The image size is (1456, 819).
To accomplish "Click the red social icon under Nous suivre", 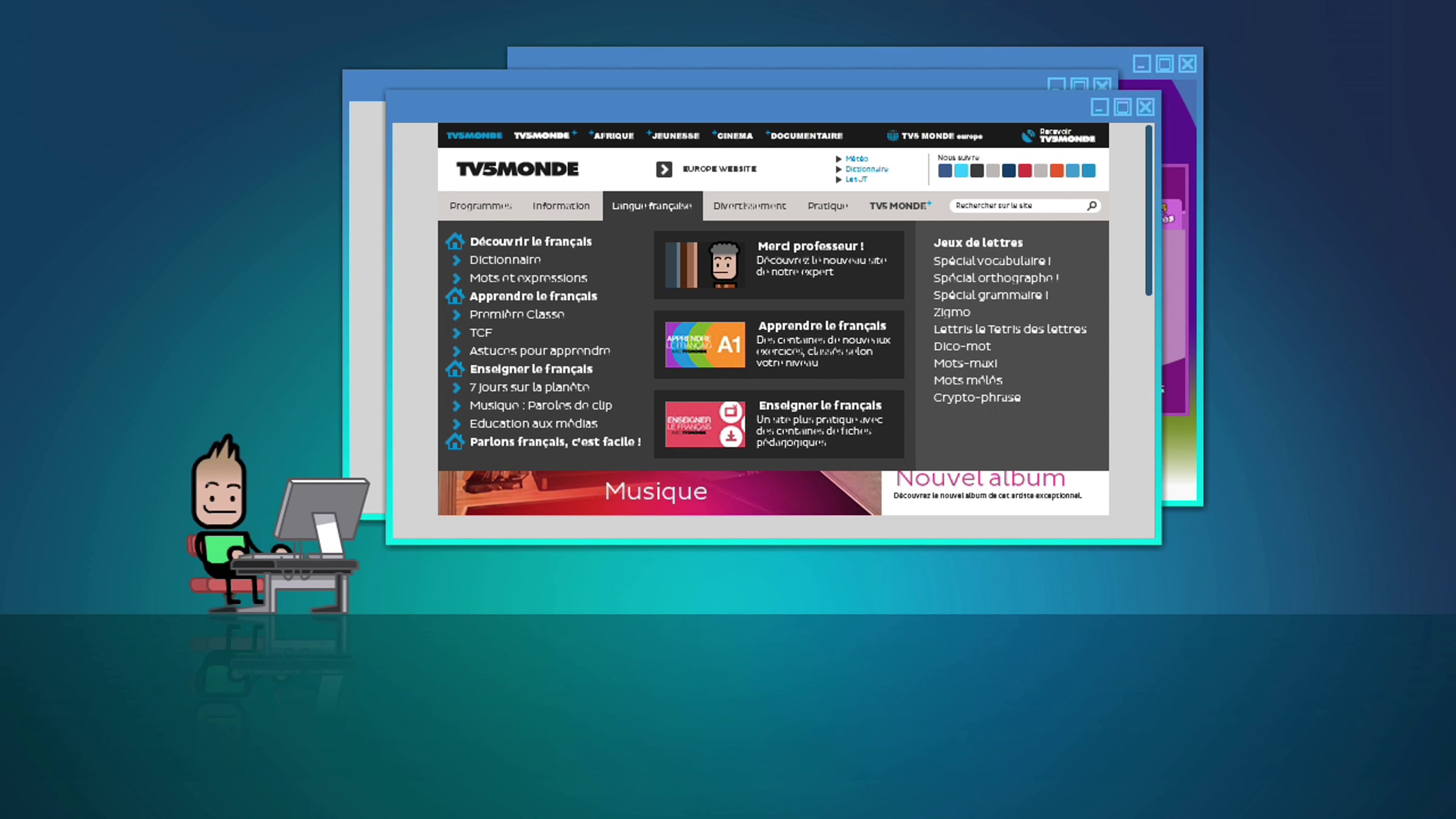I will coord(1025,171).
